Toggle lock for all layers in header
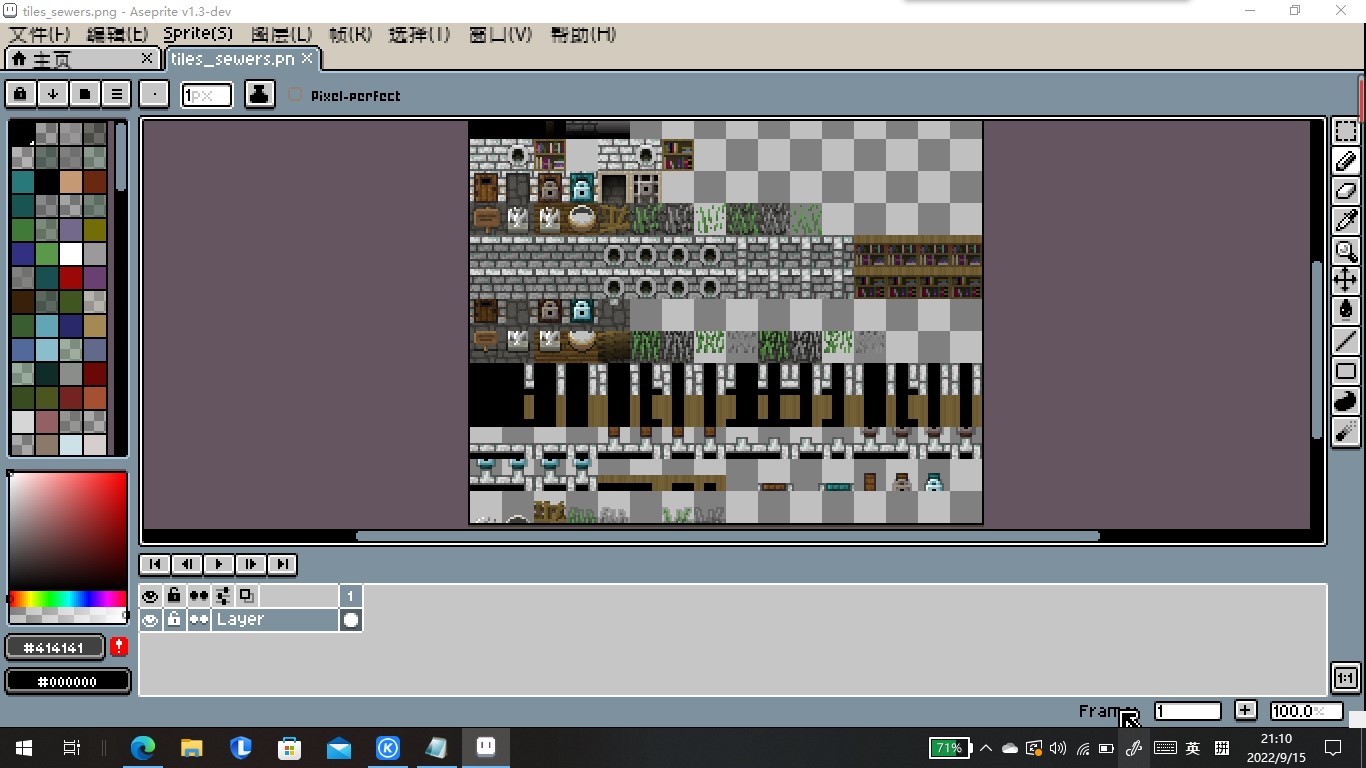Image resolution: width=1366 pixels, height=768 pixels. tap(174, 596)
